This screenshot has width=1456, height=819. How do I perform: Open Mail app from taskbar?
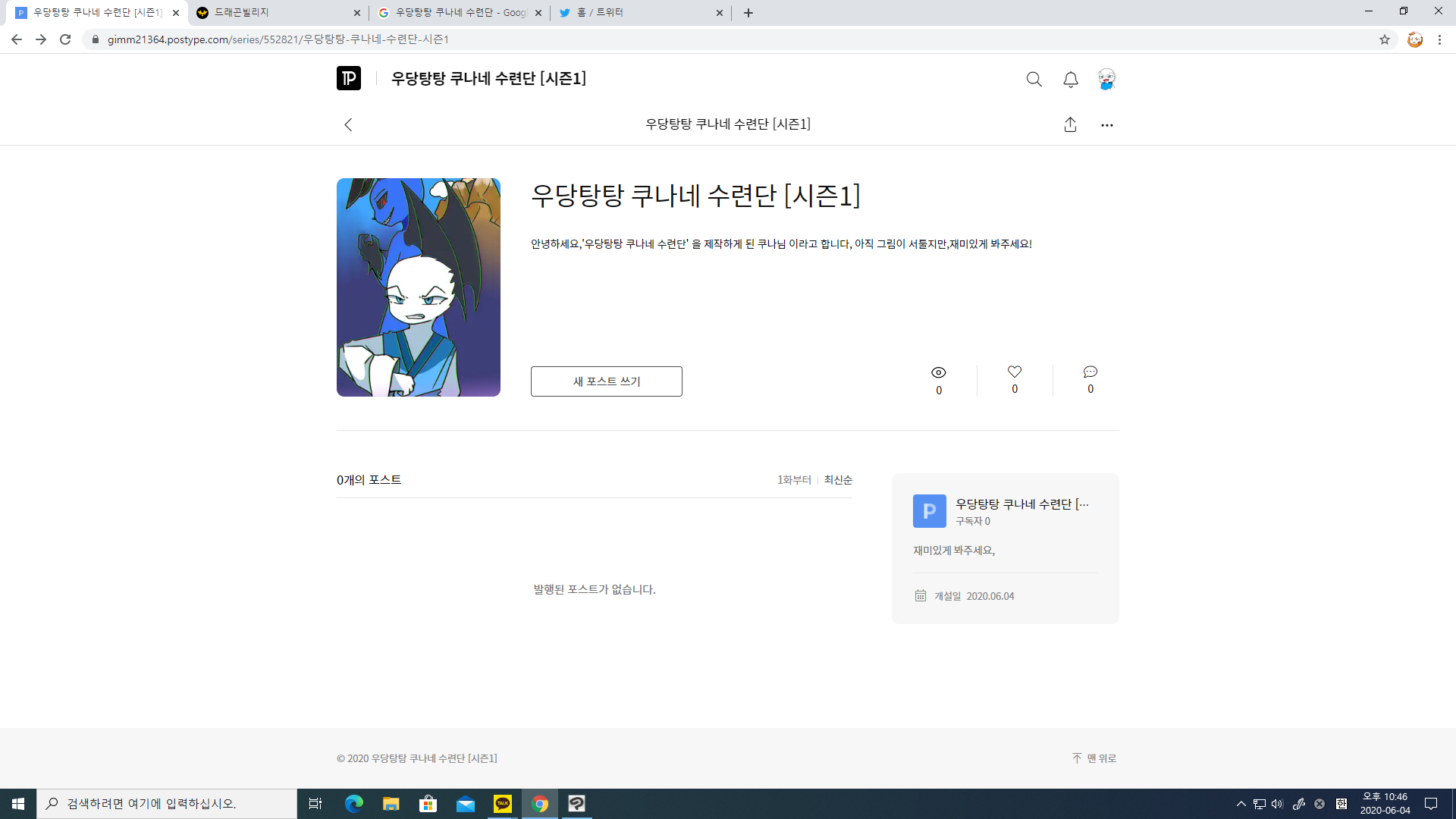(x=466, y=804)
